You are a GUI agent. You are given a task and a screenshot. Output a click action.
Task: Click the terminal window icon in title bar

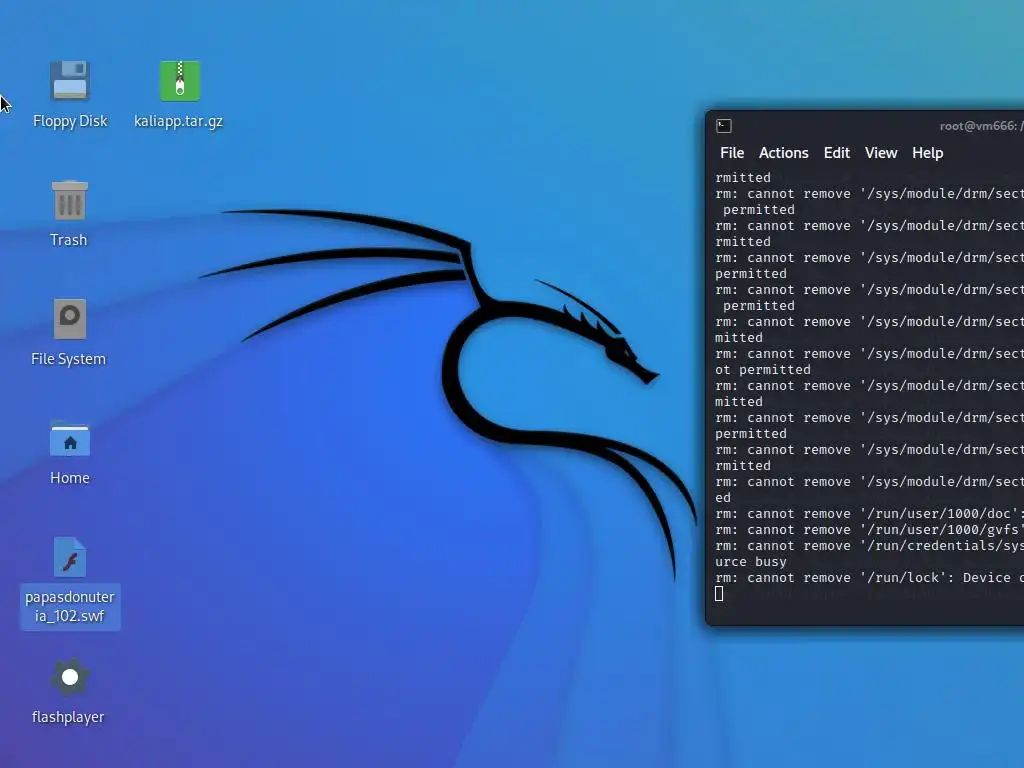pos(724,126)
